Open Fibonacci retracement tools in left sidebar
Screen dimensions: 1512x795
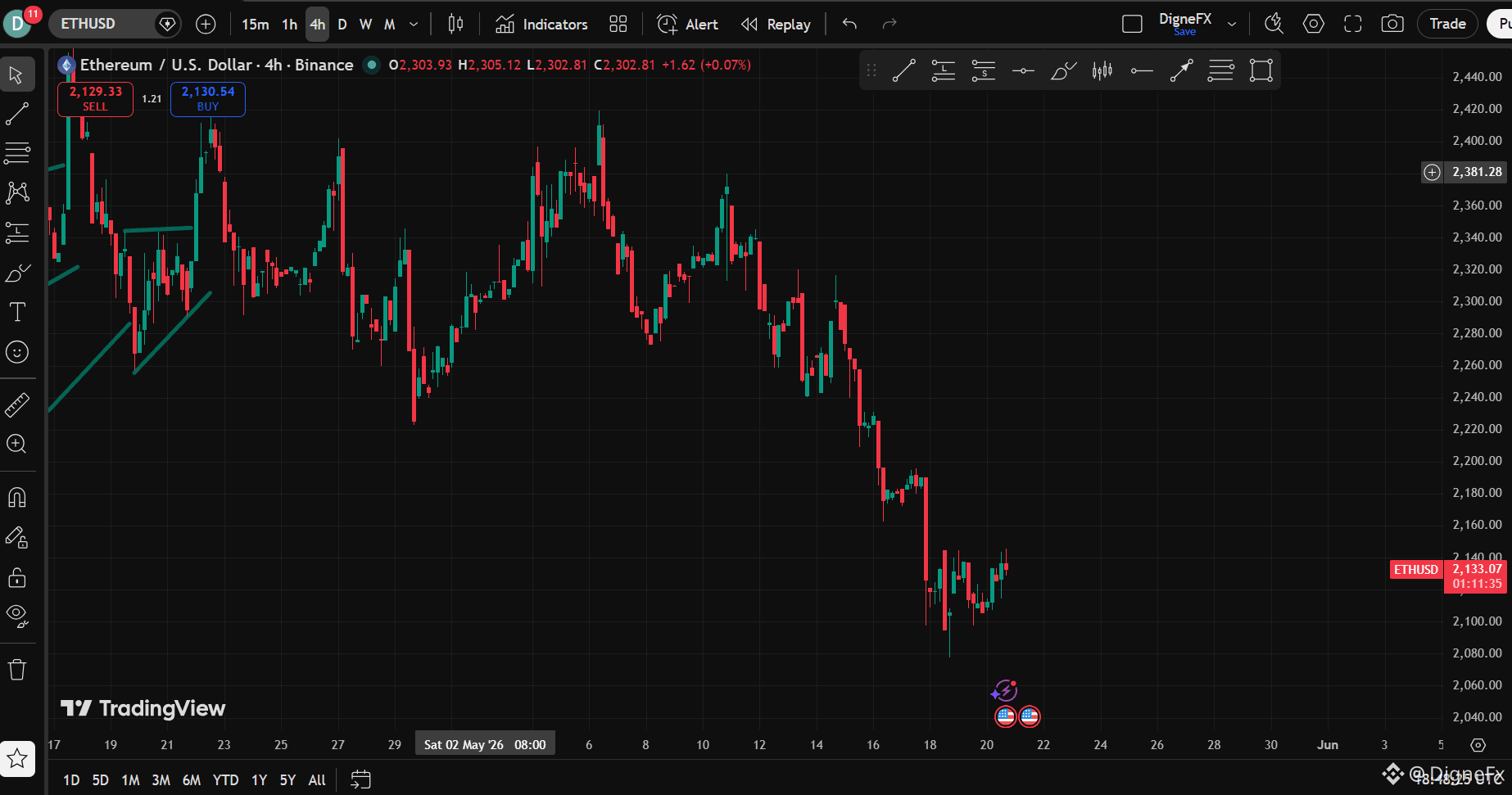[17, 153]
